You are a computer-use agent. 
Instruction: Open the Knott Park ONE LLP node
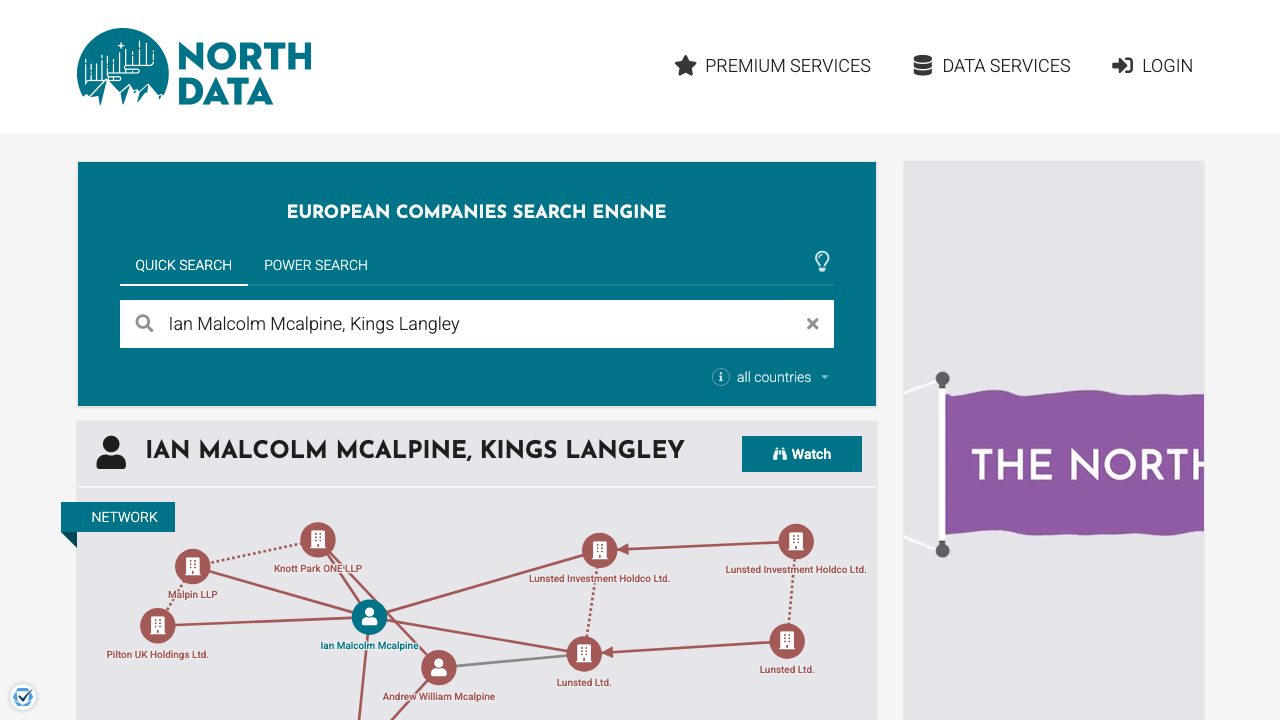pyautogui.click(x=318, y=540)
